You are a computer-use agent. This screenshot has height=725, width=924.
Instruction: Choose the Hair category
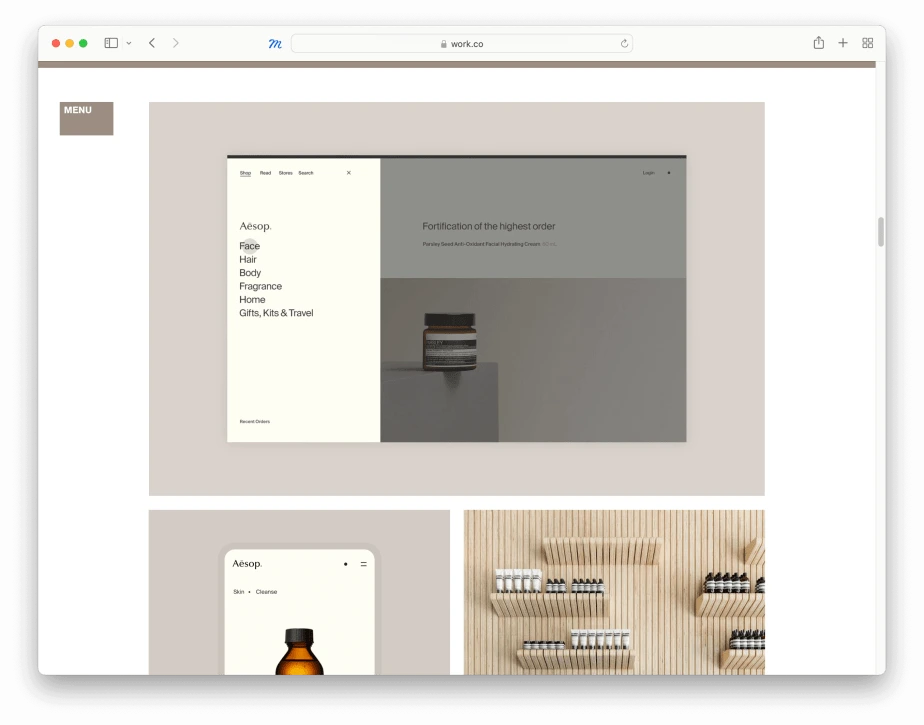pyautogui.click(x=248, y=259)
